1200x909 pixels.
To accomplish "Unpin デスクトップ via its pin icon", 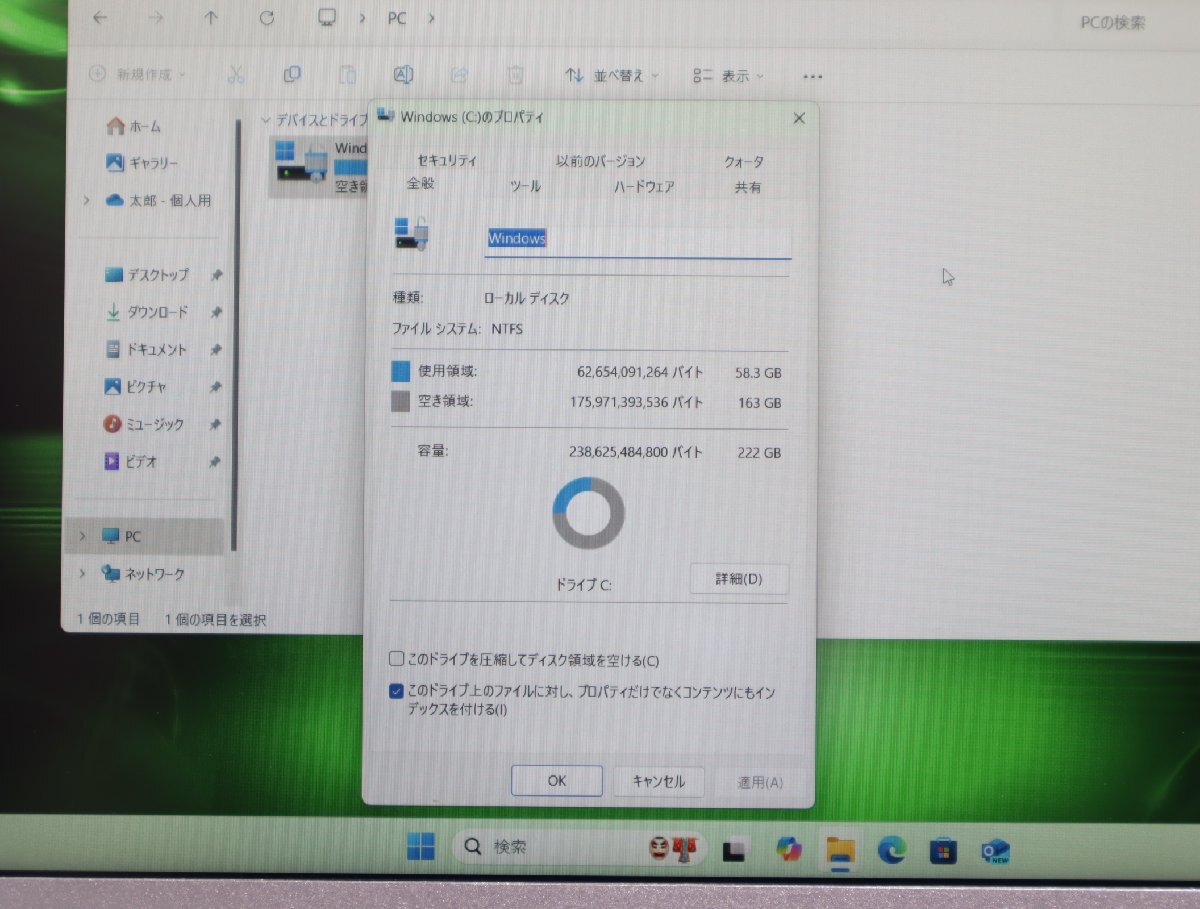I will (x=216, y=275).
